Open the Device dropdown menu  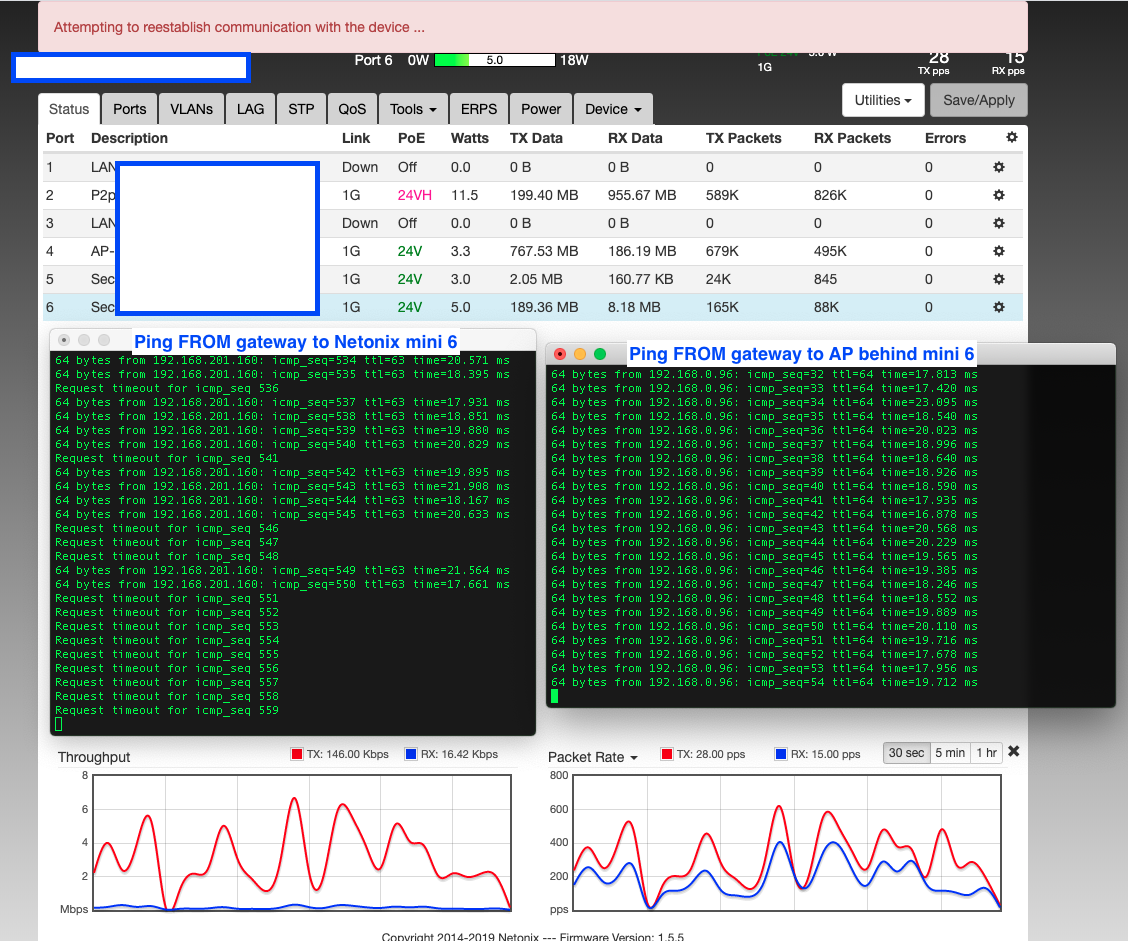(613, 109)
